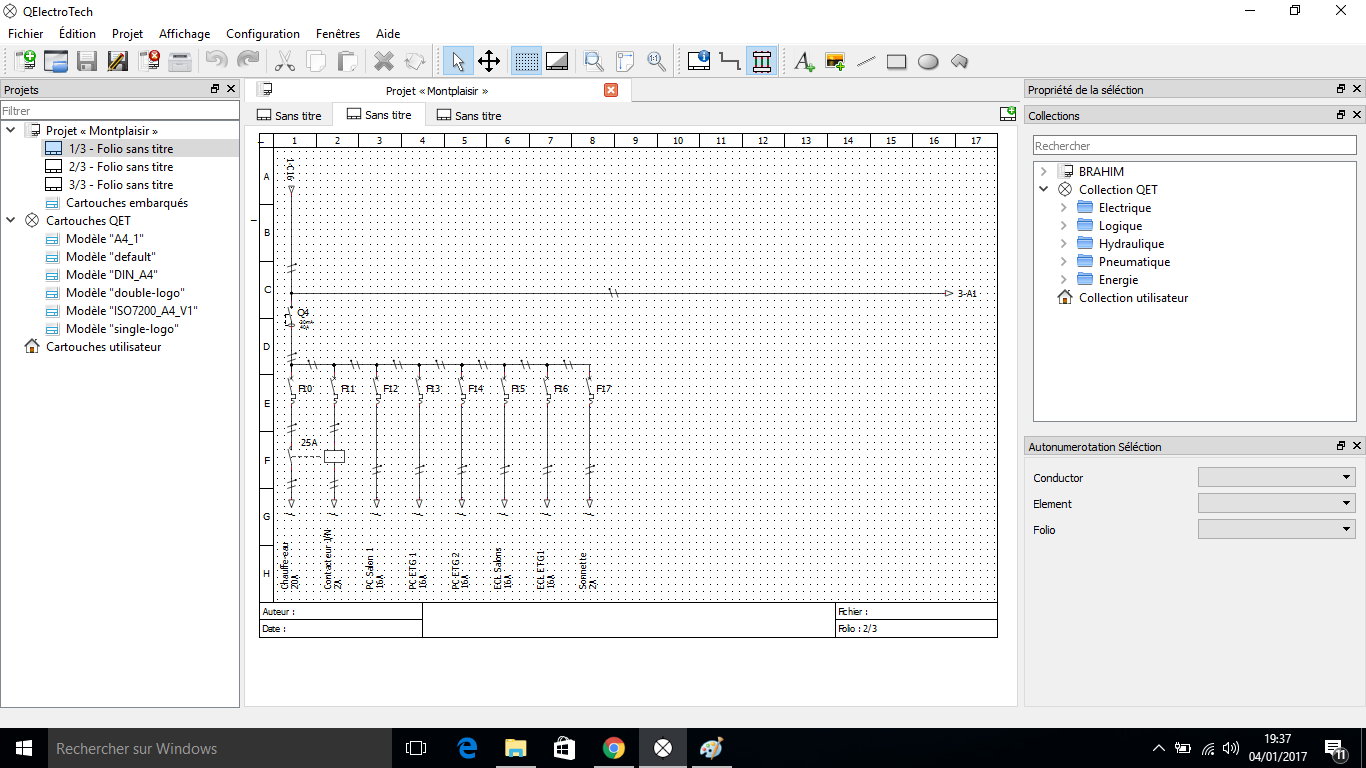Screen dimensions: 1366x768
Task: Switch to the third Sans titre tab
Action: coord(469,116)
